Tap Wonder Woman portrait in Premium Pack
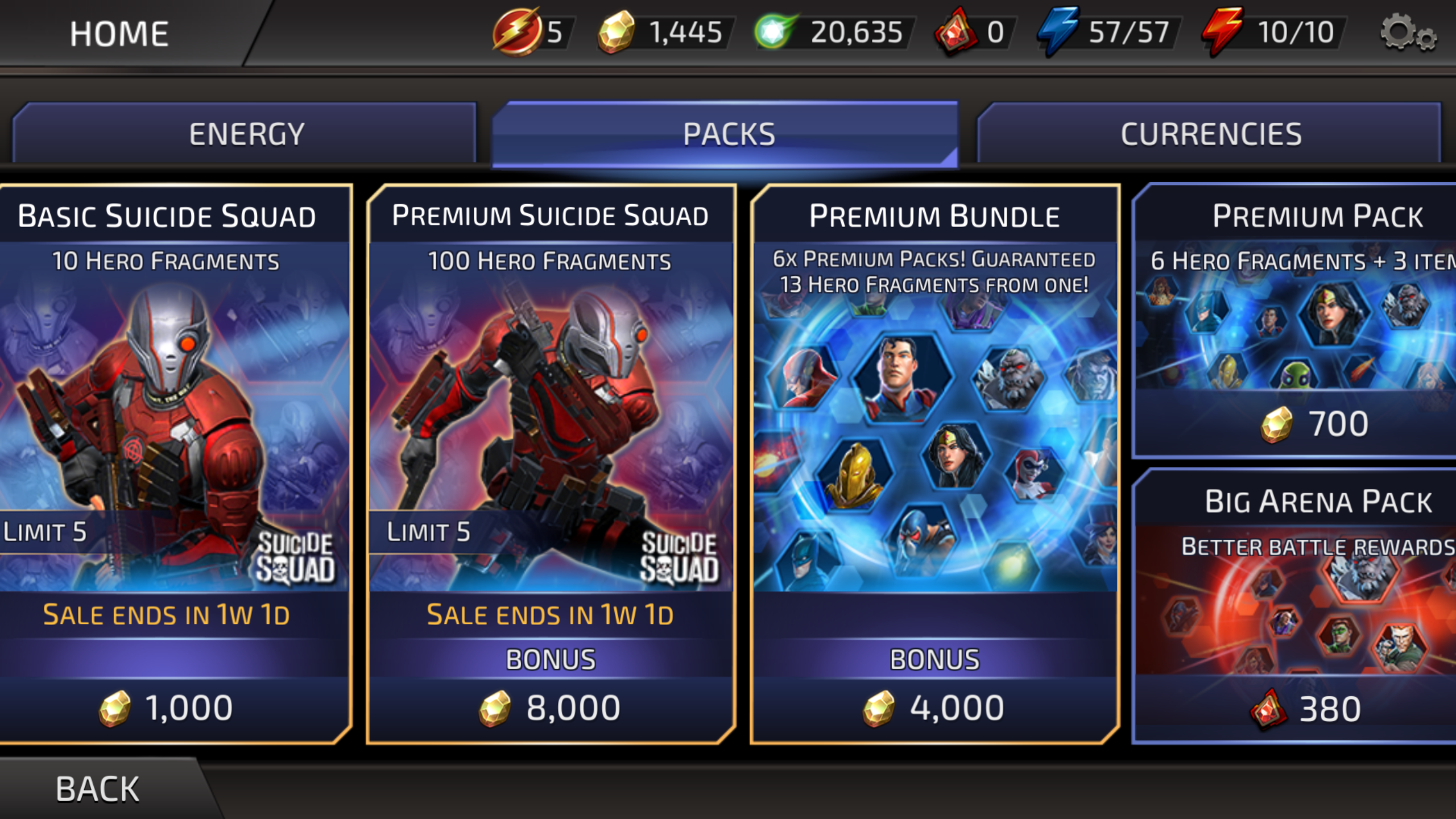The image size is (1456, 819). pyautogui.click(x=1334, y=313)
